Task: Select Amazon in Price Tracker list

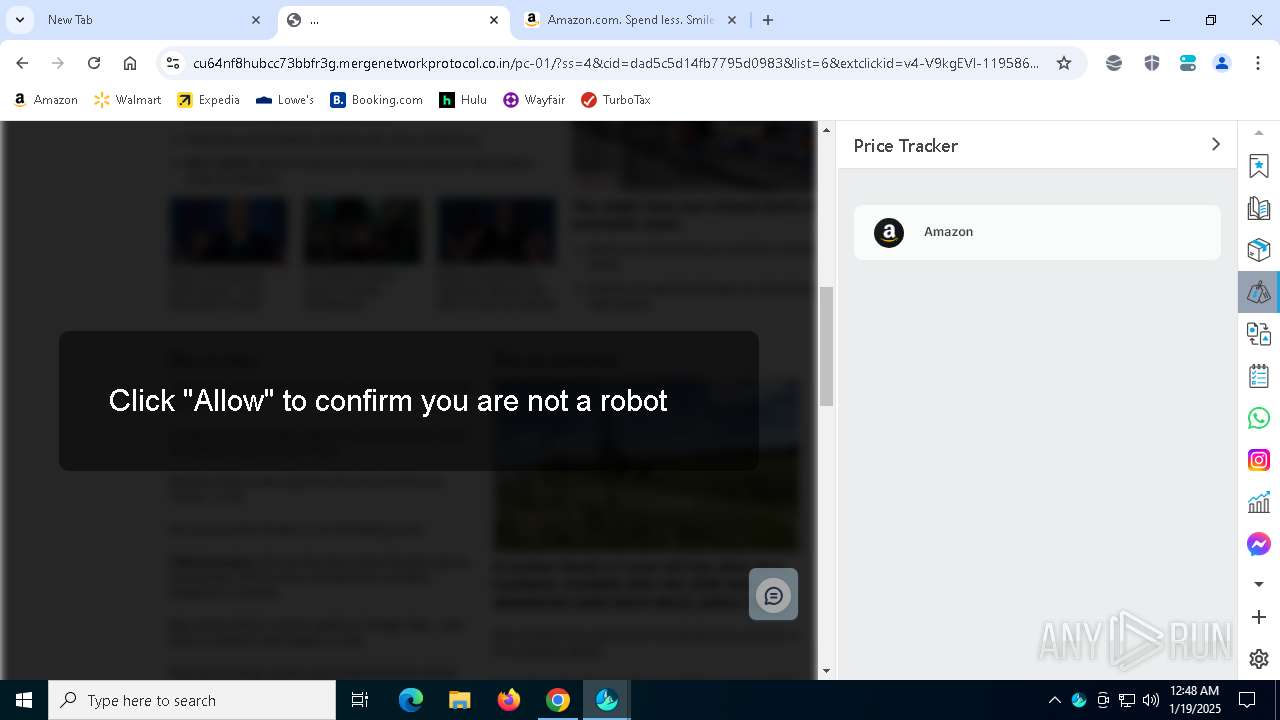Action: tap(1037, 232)
